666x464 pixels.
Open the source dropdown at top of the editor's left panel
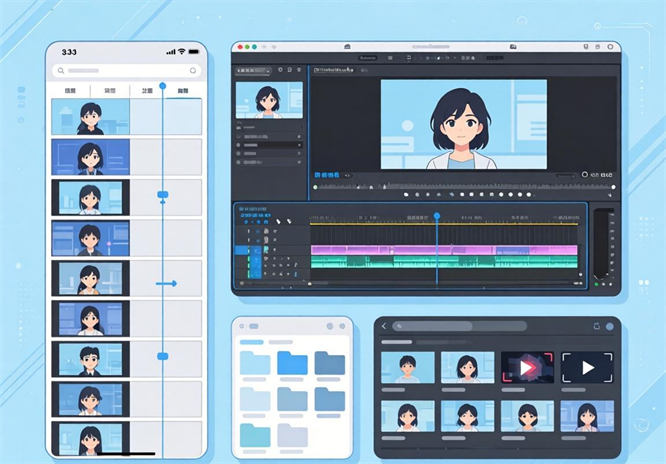254,71
